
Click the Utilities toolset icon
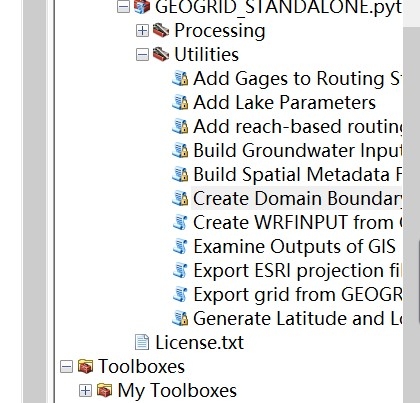[x=161, y=54]
